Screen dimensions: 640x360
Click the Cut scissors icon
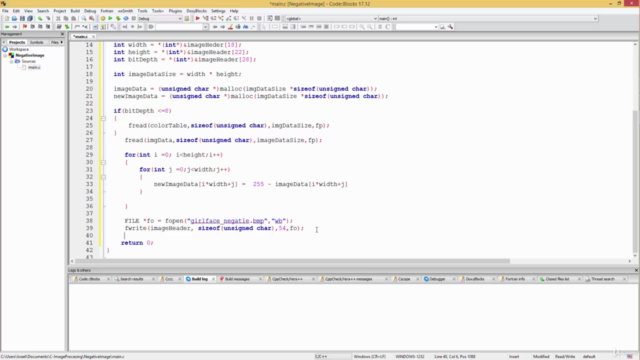coord(58,18)
